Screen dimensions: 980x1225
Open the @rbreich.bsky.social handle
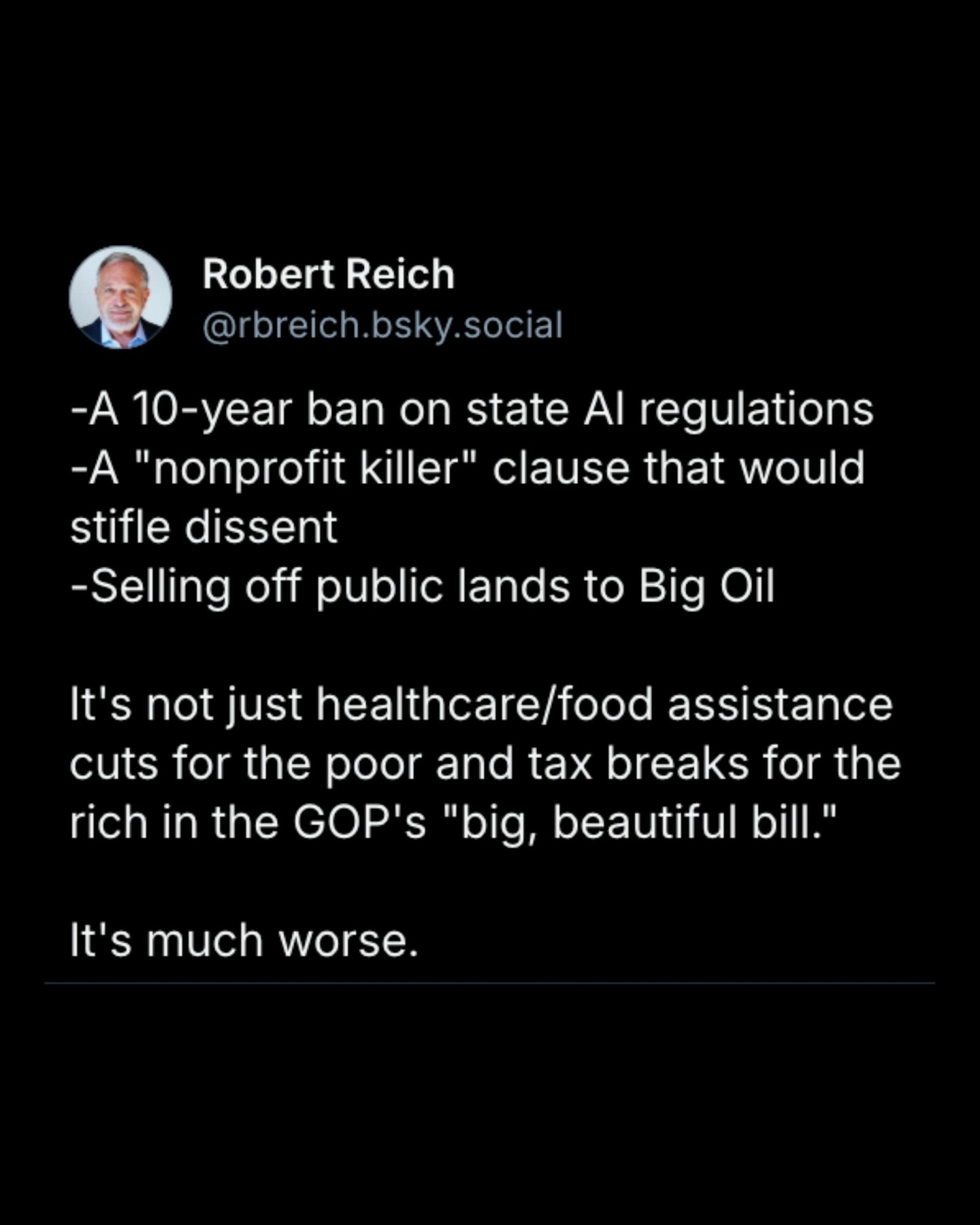[x=382, y=325]
